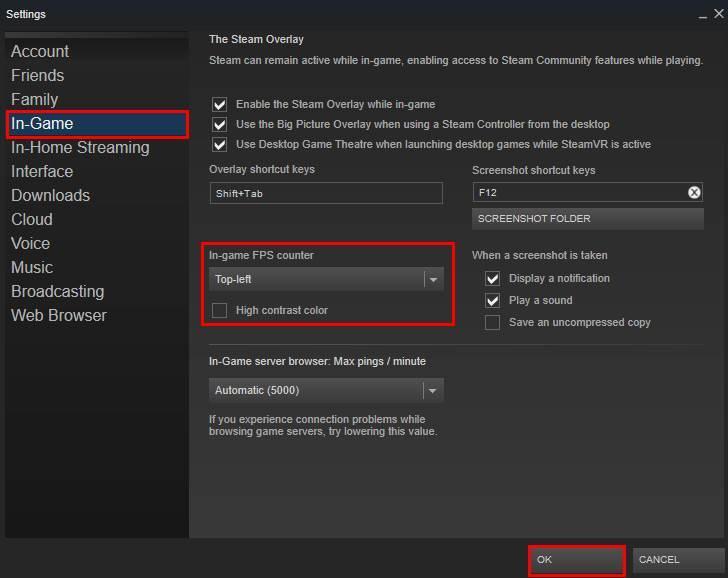The width and height of the screenshot is (728, 578).
Task: Toggle Enable the Steam Overlay while in-game
Action: [220, 104]
